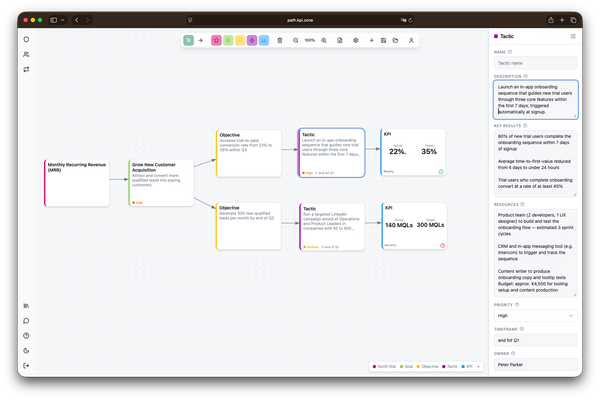This screenshot has width=600, height=400.
Task: Select the pointer tool in the canvas toolbar
Action: pyautogui.click(x=189, y=40)
